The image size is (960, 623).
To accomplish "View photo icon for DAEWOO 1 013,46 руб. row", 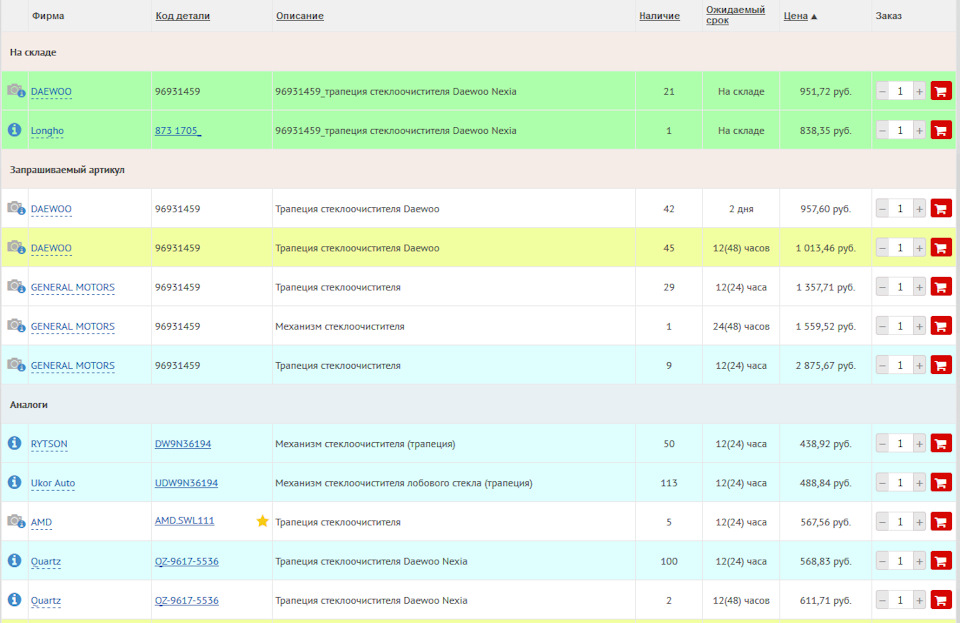I will pyautogui.click(x=16, y=247).
